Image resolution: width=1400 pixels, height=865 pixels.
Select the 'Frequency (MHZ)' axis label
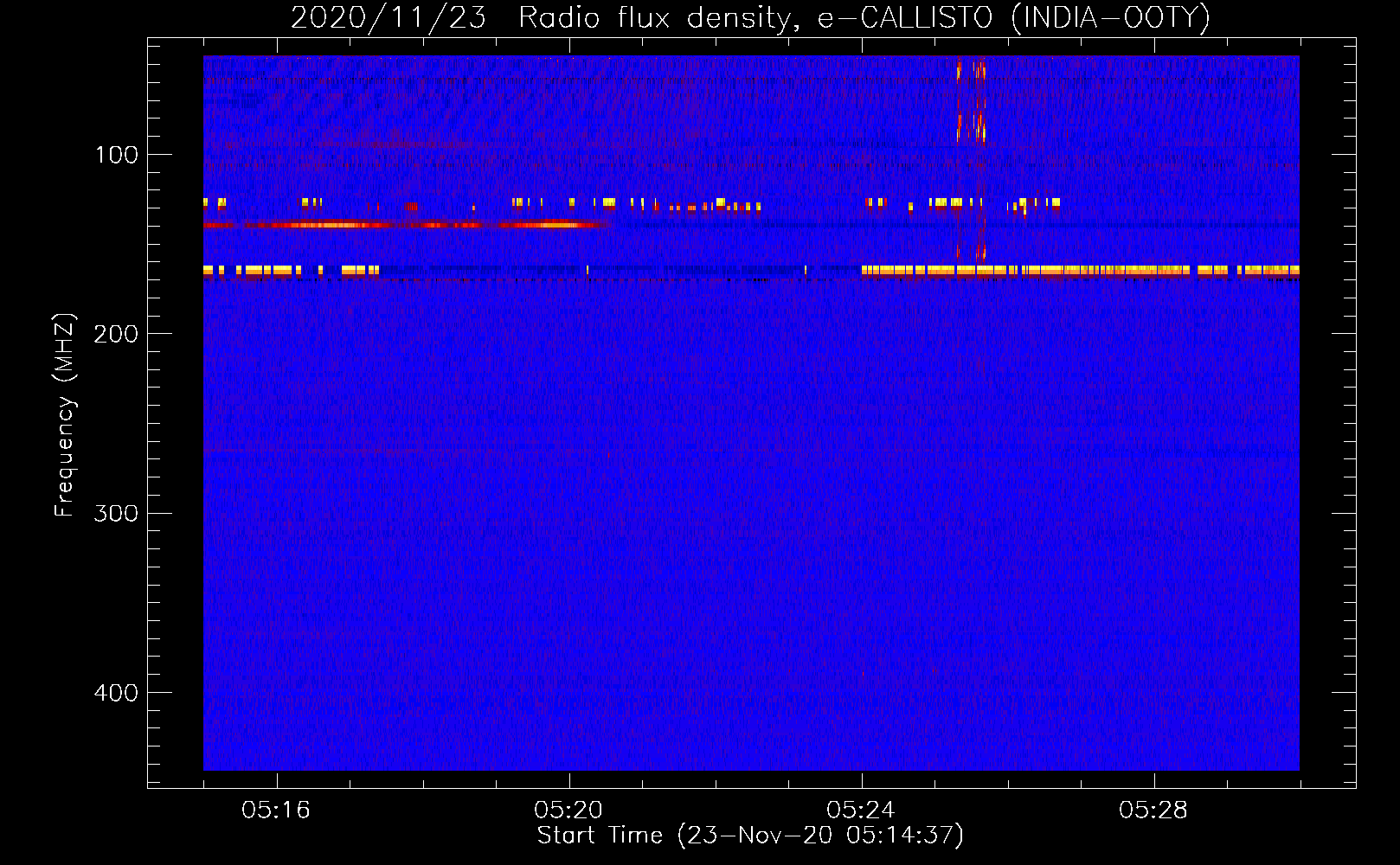[65, 415]
